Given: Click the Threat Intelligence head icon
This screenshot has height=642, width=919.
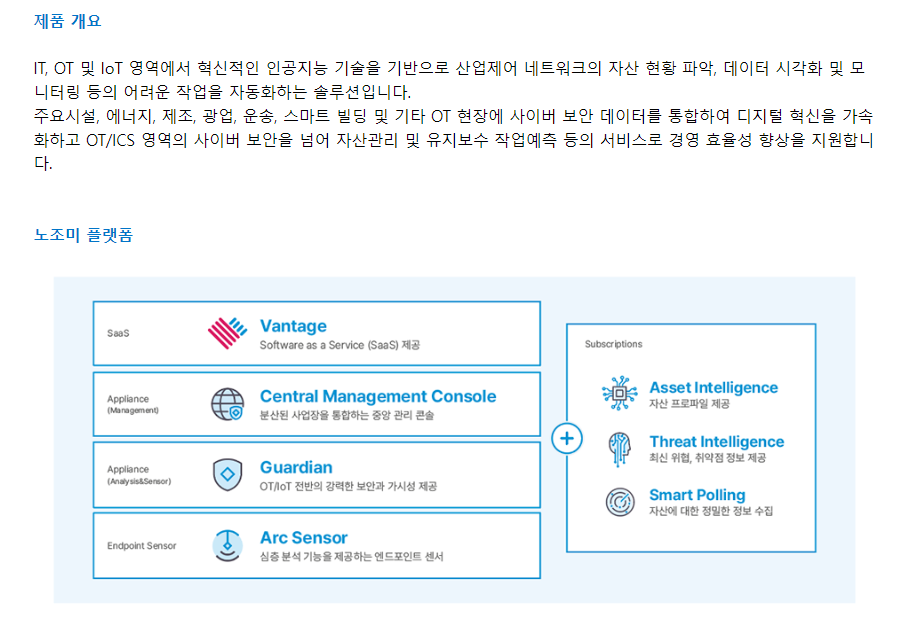Looking at the screenshot, I should (620, 449).
